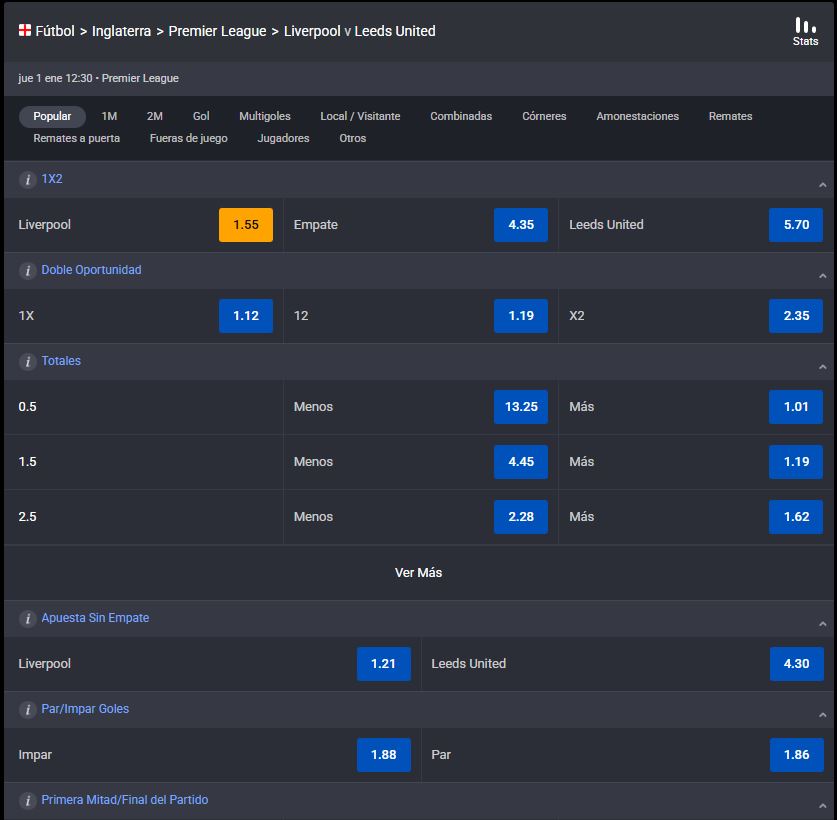Switch to the Multigoles tab

263,116
